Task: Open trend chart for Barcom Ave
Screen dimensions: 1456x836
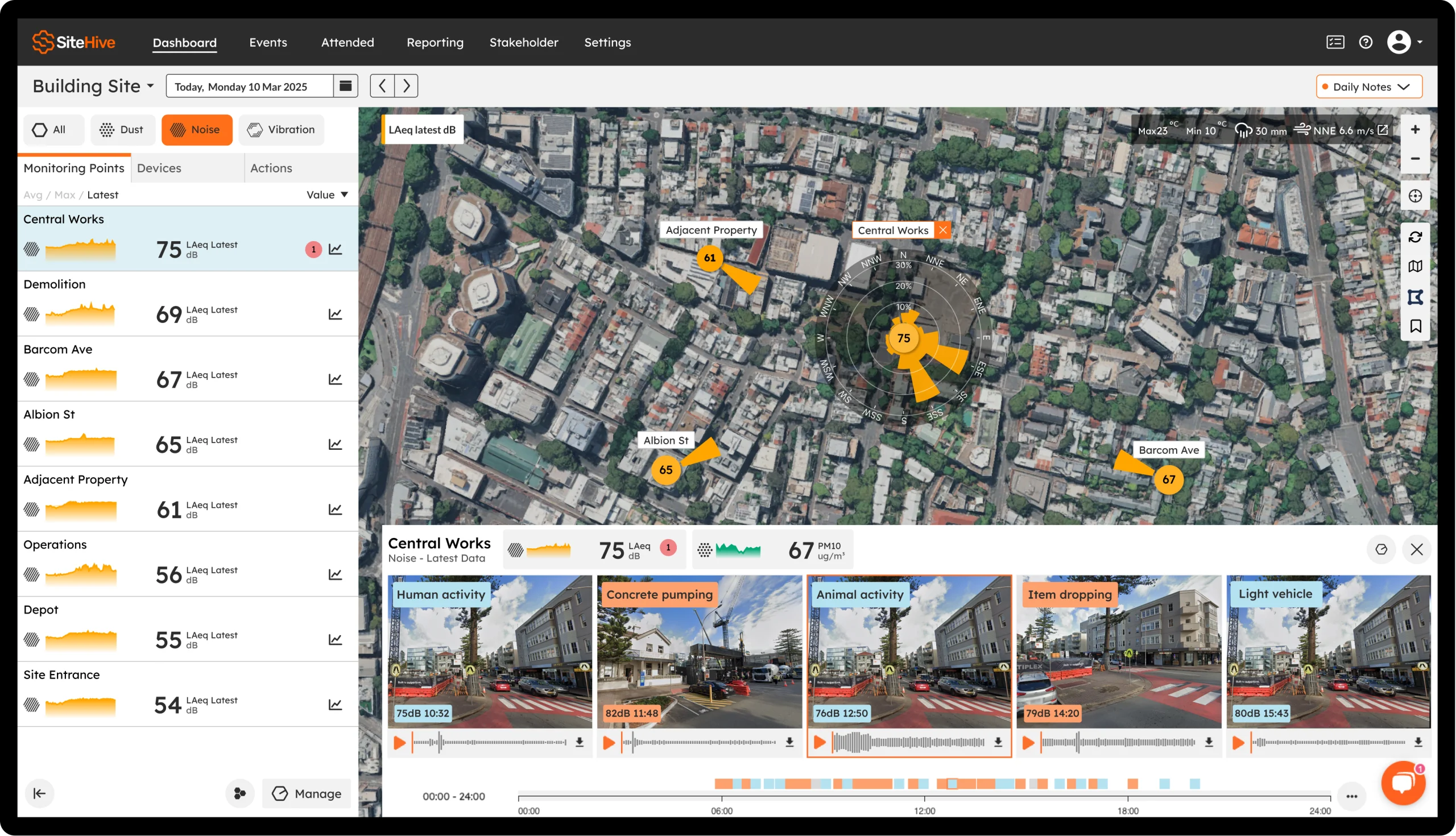Action: (336, 379)
